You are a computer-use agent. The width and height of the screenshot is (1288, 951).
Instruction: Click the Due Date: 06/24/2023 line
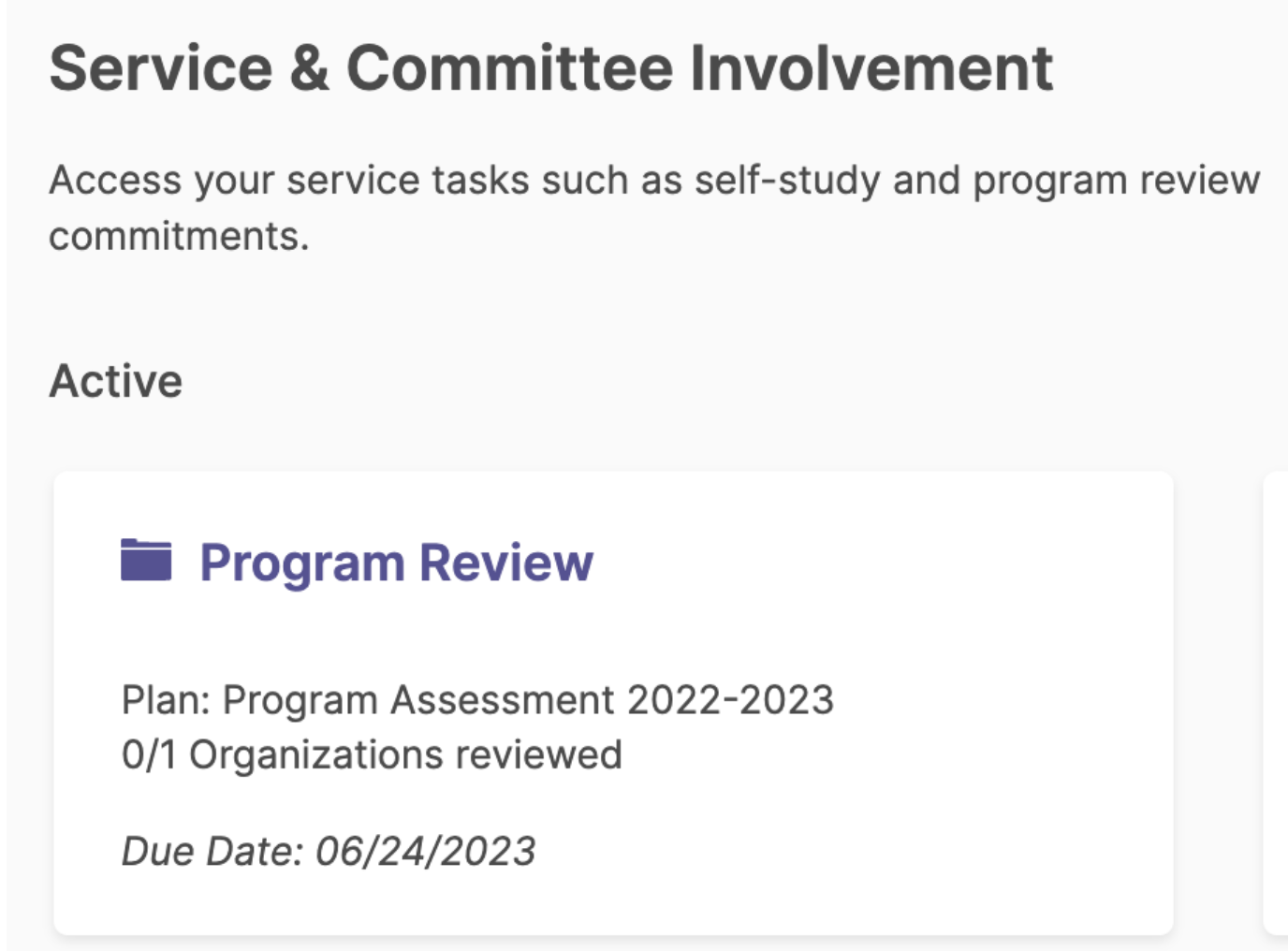coord(329,851)
